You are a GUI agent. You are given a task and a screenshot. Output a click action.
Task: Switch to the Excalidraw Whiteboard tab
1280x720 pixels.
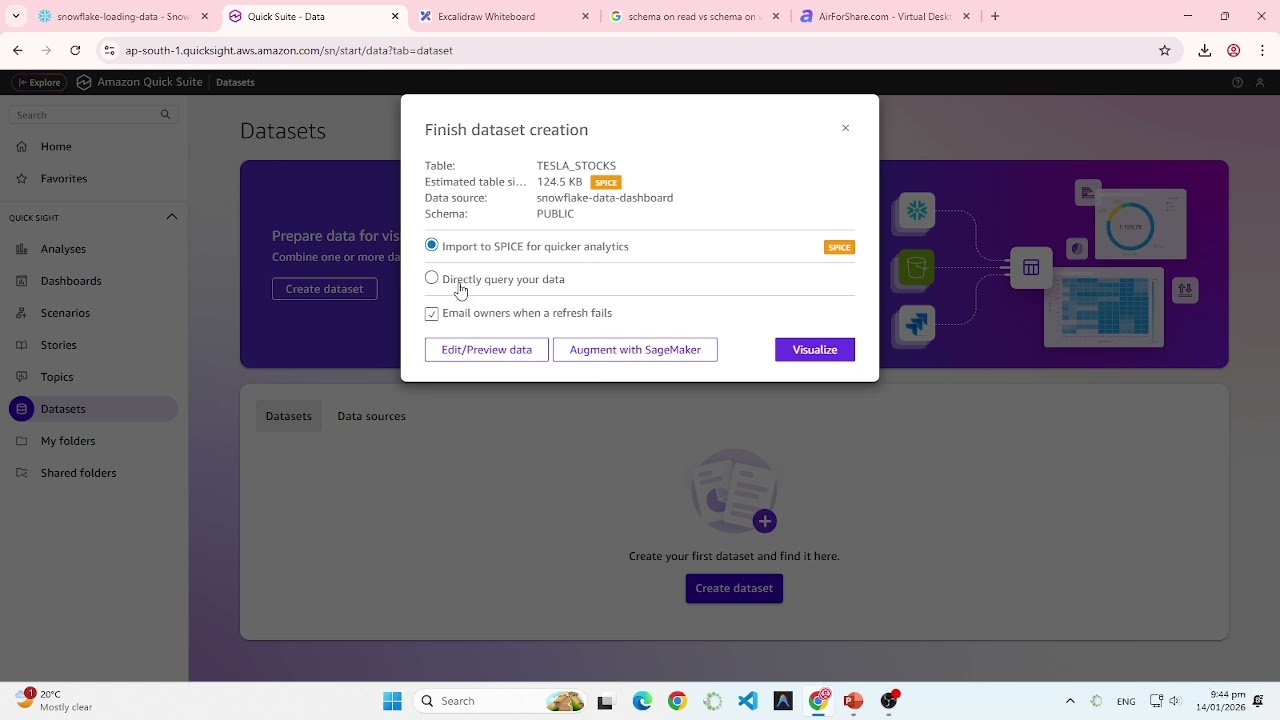(505, 17)
